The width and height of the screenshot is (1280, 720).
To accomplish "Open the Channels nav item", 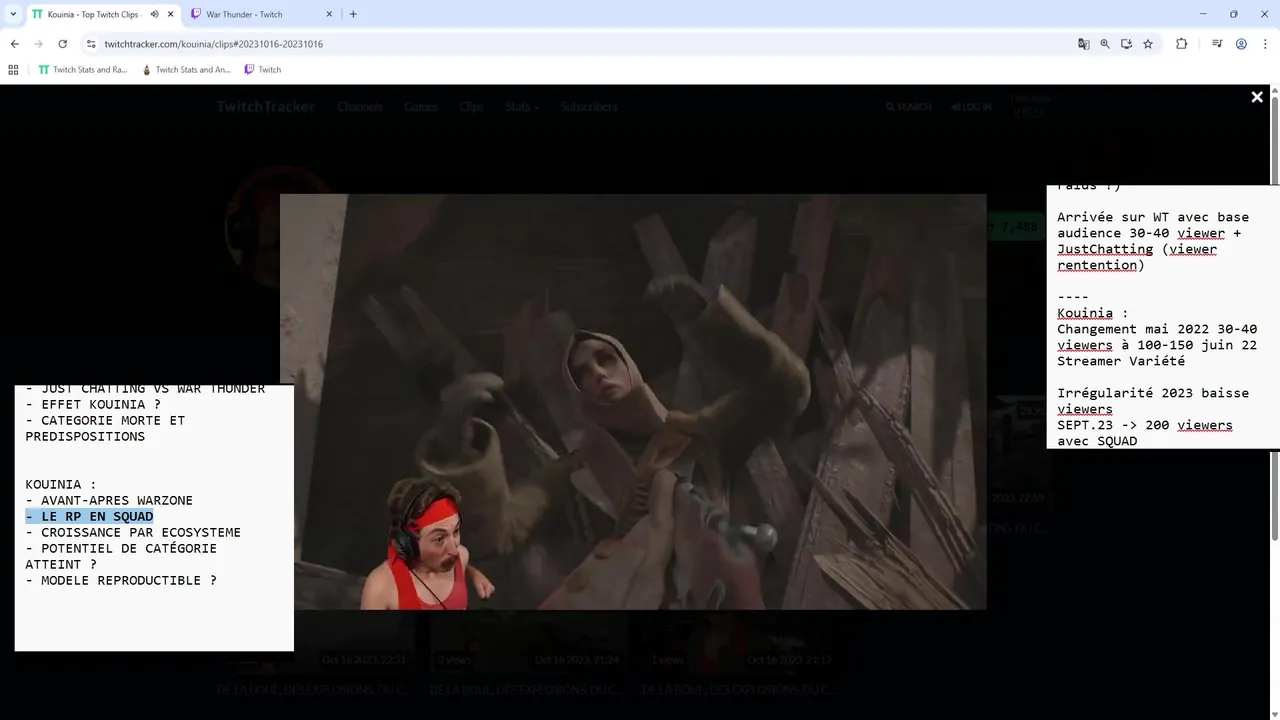I will click(x=360, y=107).
